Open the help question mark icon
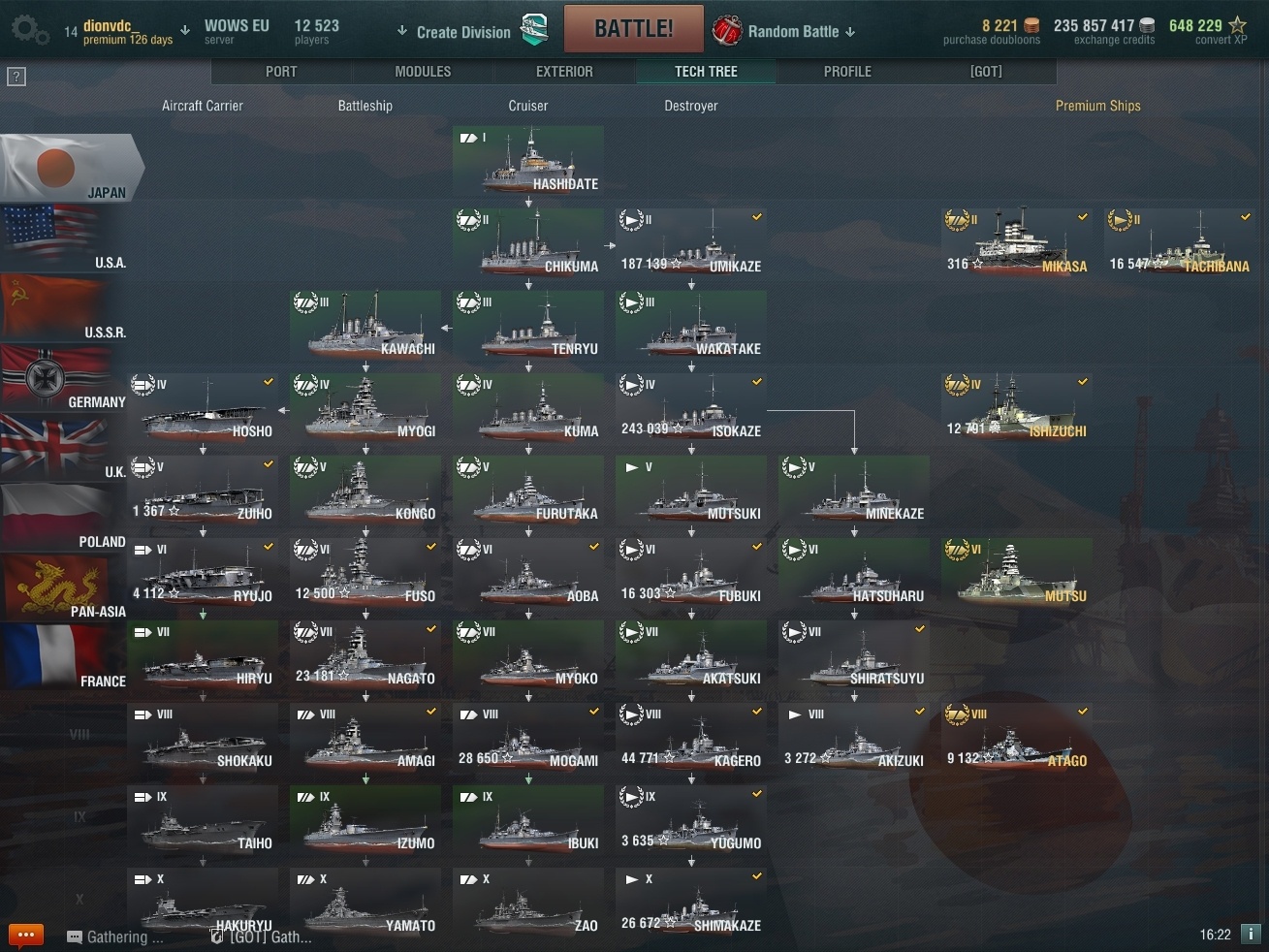This screenshot has height=952, width=1269. coord(16,77)
